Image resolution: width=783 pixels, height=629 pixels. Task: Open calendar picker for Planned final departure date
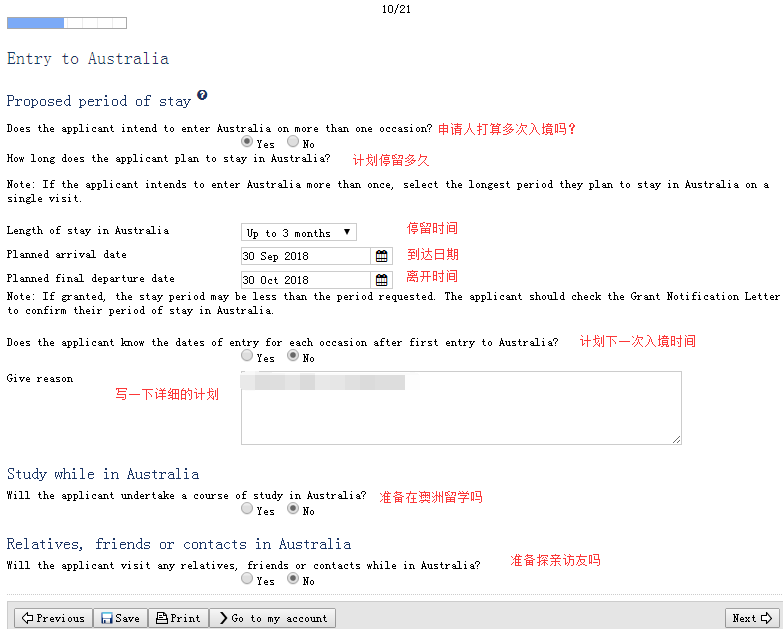click(382, 280)
